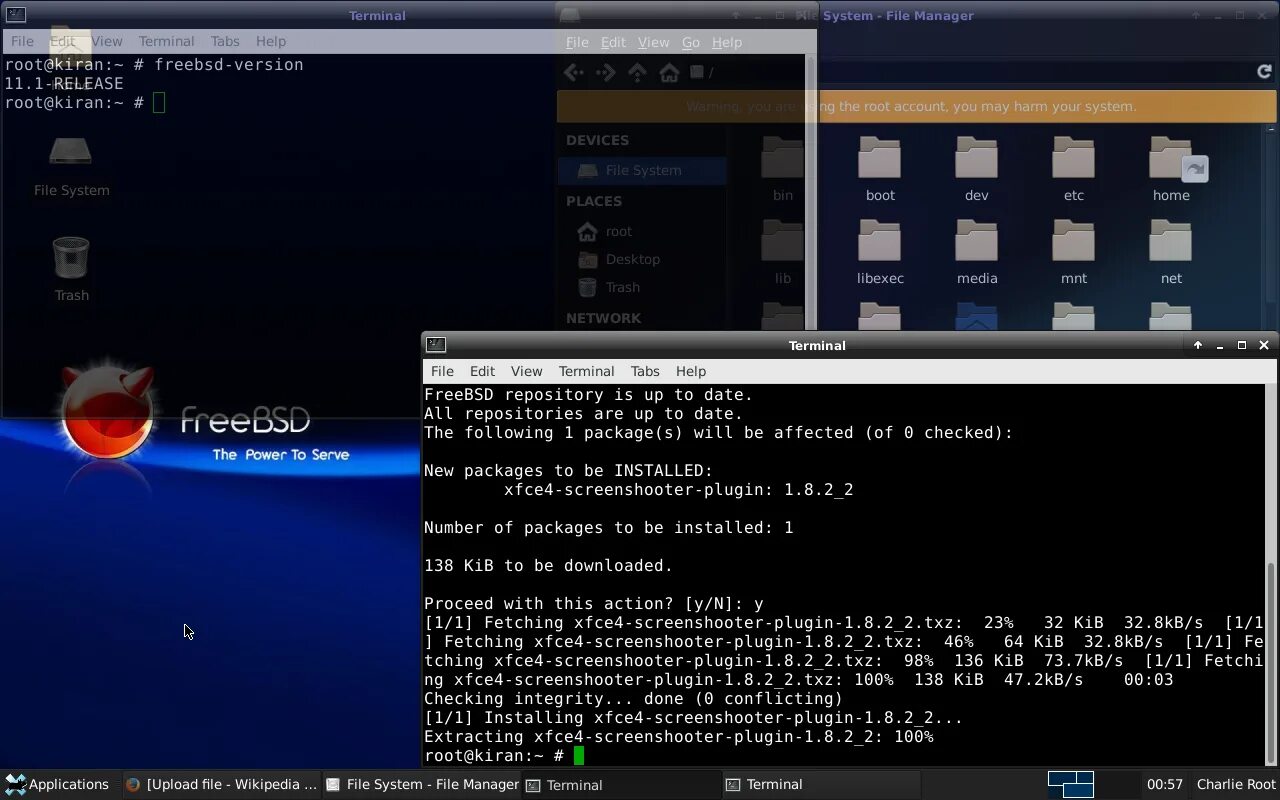This screenshot has height=800, width=1280.
Task: Open the net folder
Action: (x=1171, y=253)
